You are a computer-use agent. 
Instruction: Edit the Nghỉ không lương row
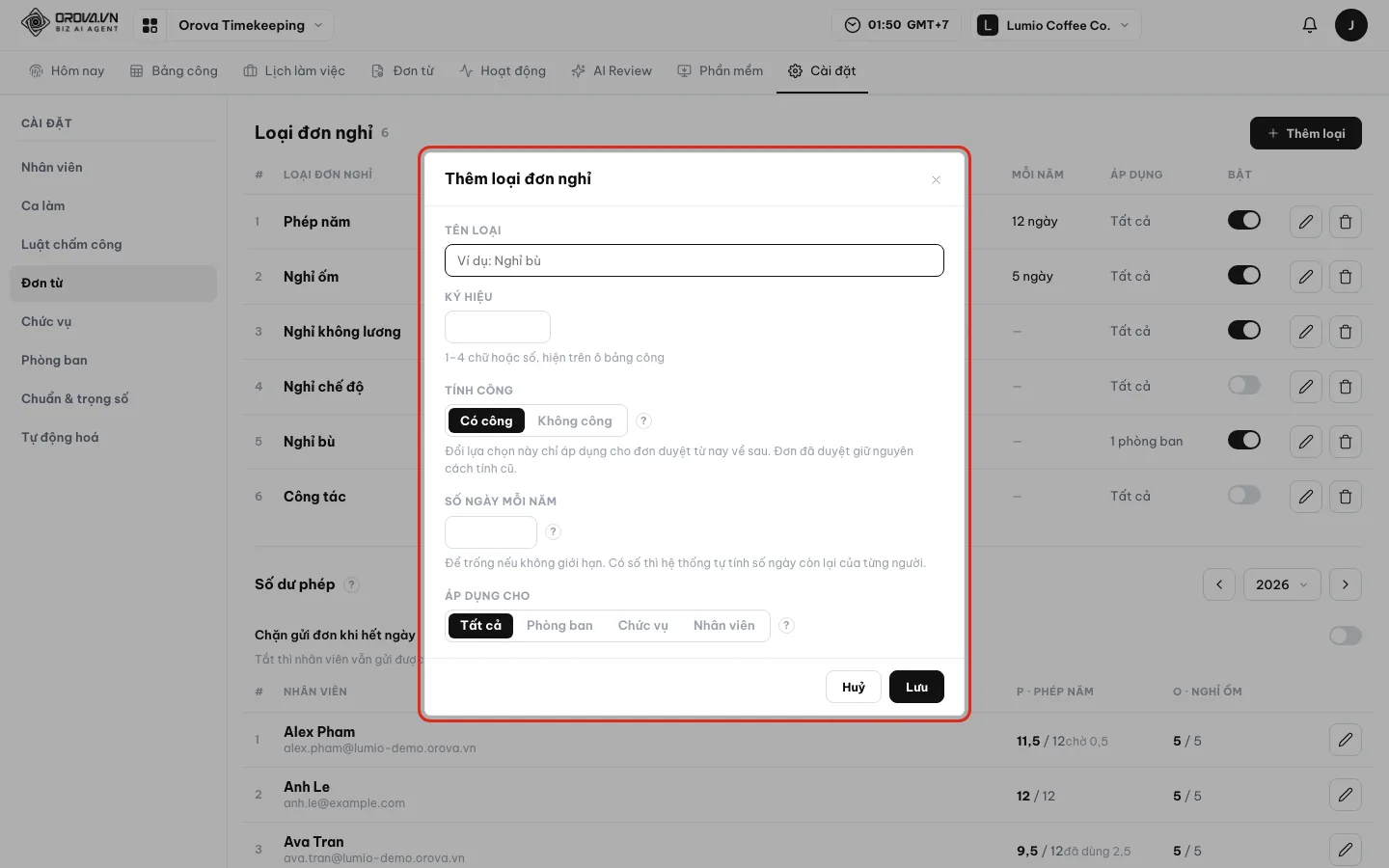(1305, 332)
